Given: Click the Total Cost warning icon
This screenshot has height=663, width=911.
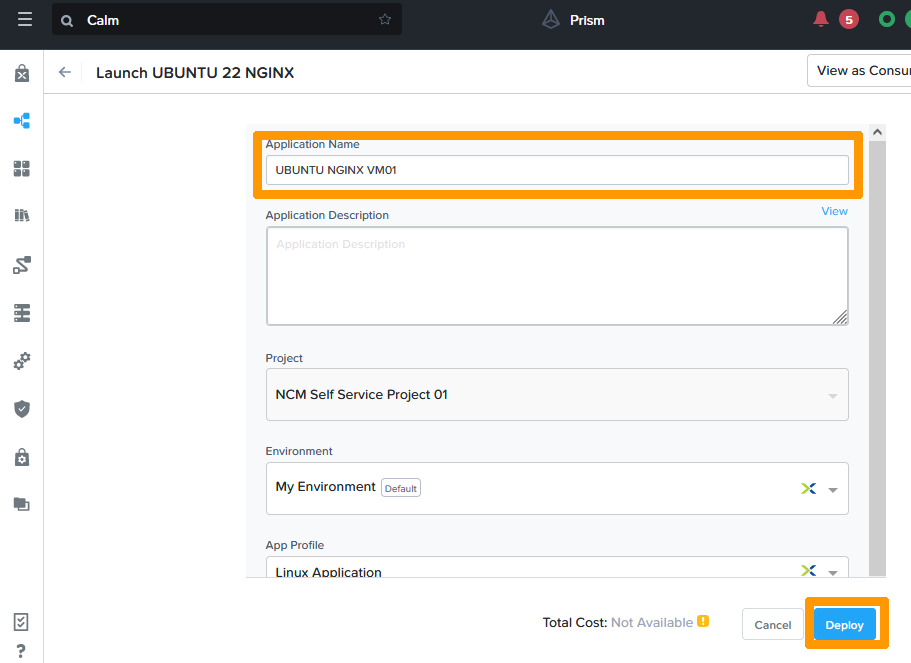Looking at the screenshot, I should tap(703, 621).
